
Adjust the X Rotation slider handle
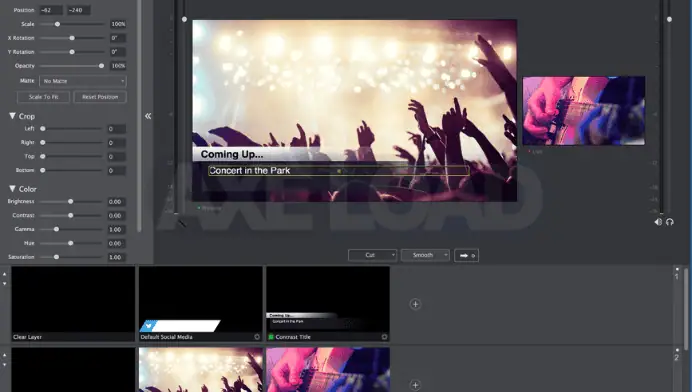(x=72, y=38)
